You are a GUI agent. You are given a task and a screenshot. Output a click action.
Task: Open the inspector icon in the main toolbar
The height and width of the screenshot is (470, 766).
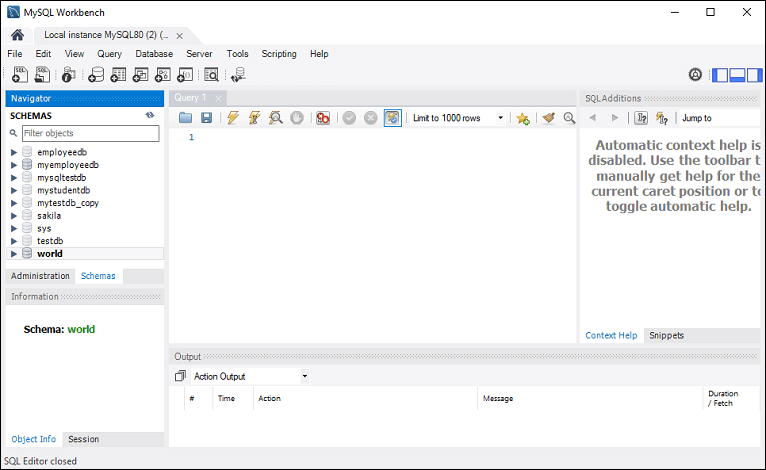click(x=68, y=74)
